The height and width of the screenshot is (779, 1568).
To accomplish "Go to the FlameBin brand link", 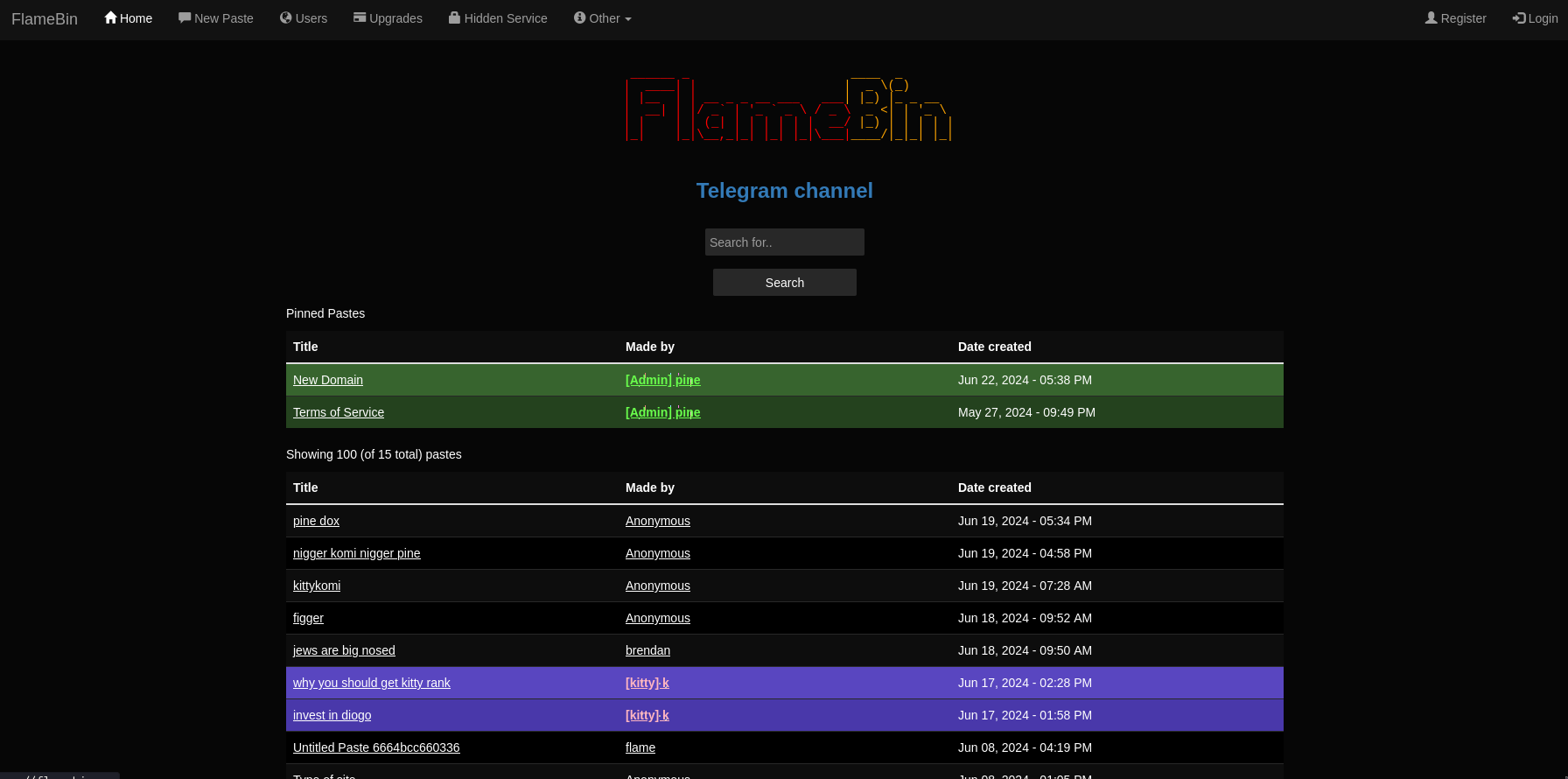I will [45, 19].
